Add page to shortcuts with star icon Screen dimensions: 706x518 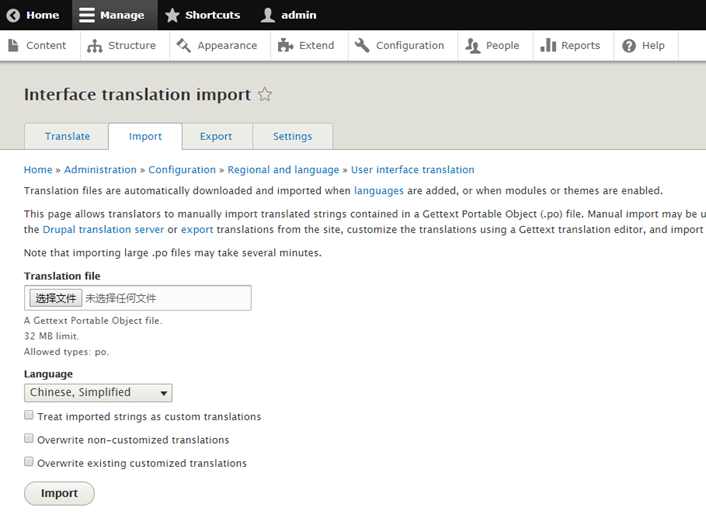pos(265,95)
